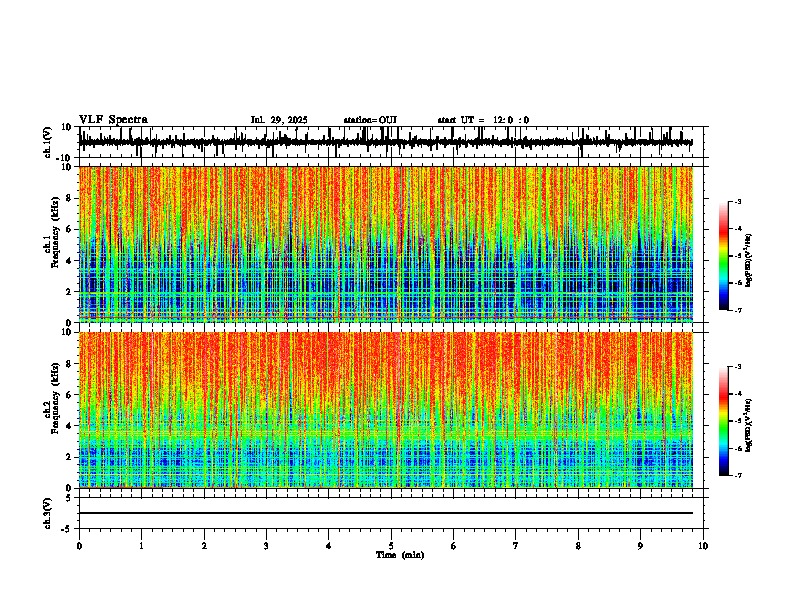Click time axis tick label "1"
This screenshot has height=612, width=792.
(141, 546)
